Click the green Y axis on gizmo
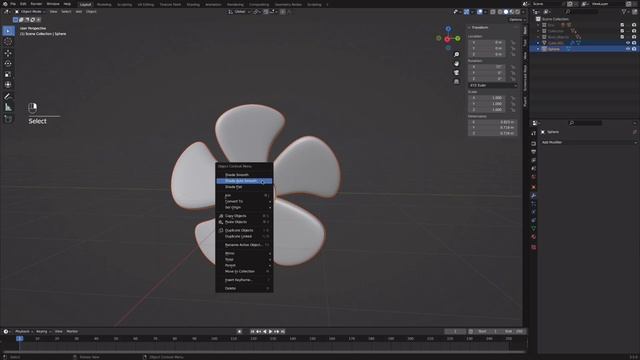Image resolution: width=640 pixels, height=360 pixels. click(x=458, y=38)
